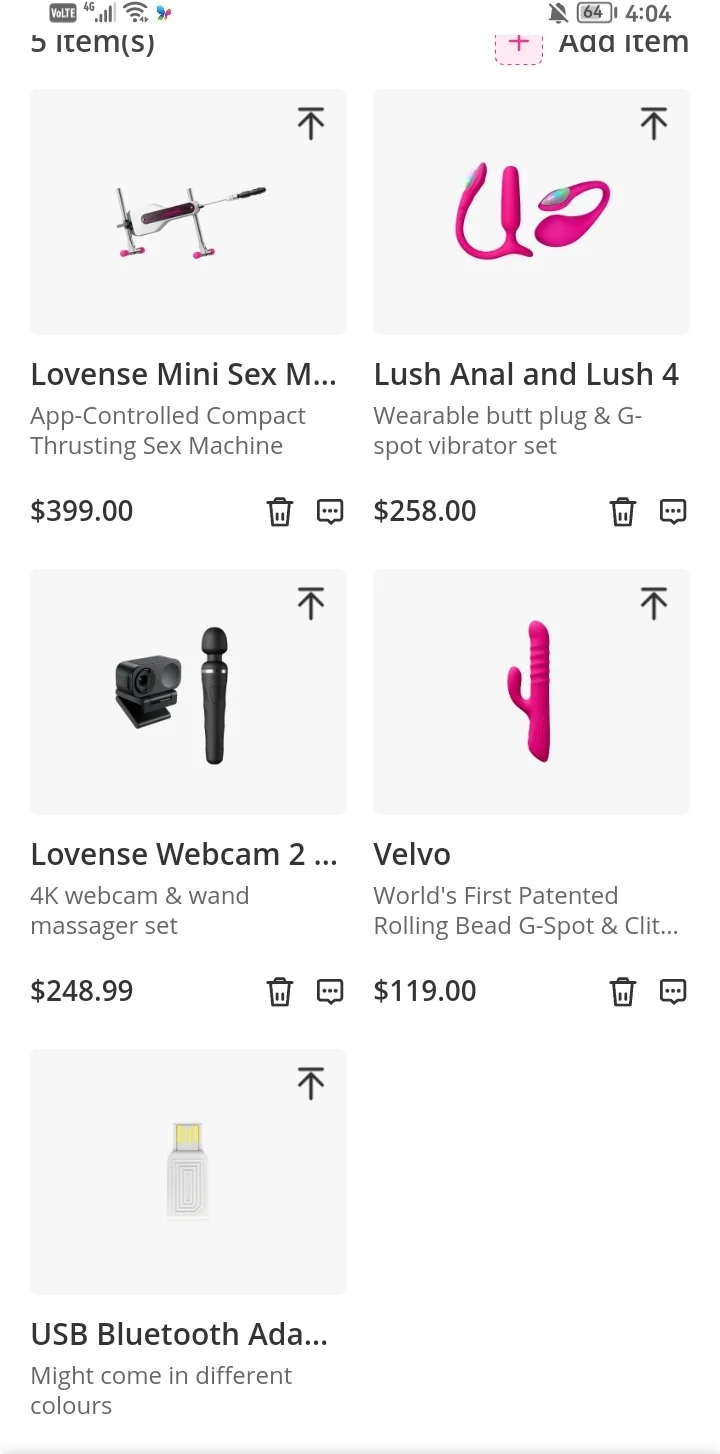Open the USB Bluetooth Adapter thumbnail image
The image size is (720, 1454).
tap(188, 1170)
